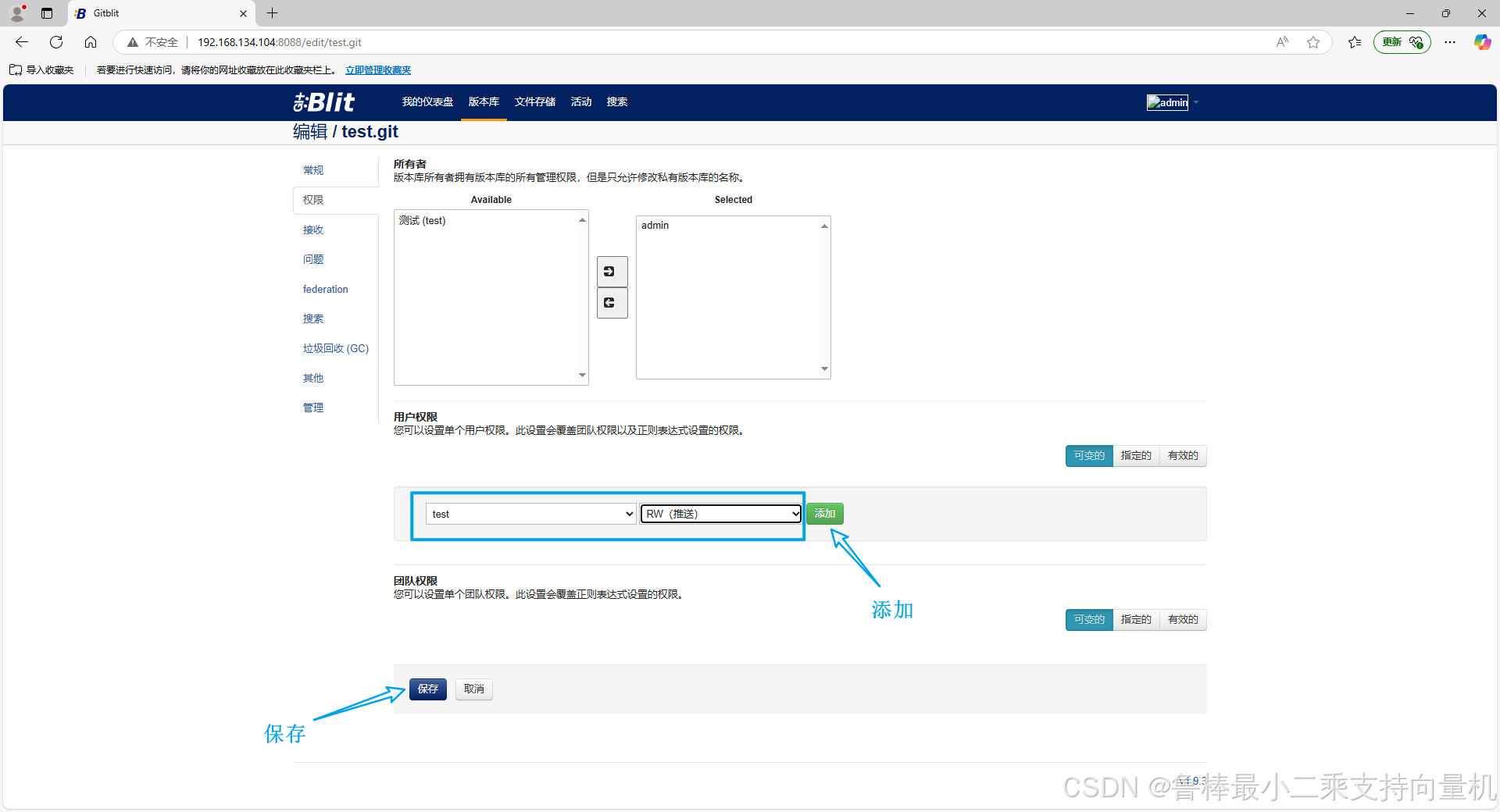Click the 添加 button
The image size is (1500, 812).
click(x=824, y=514)
